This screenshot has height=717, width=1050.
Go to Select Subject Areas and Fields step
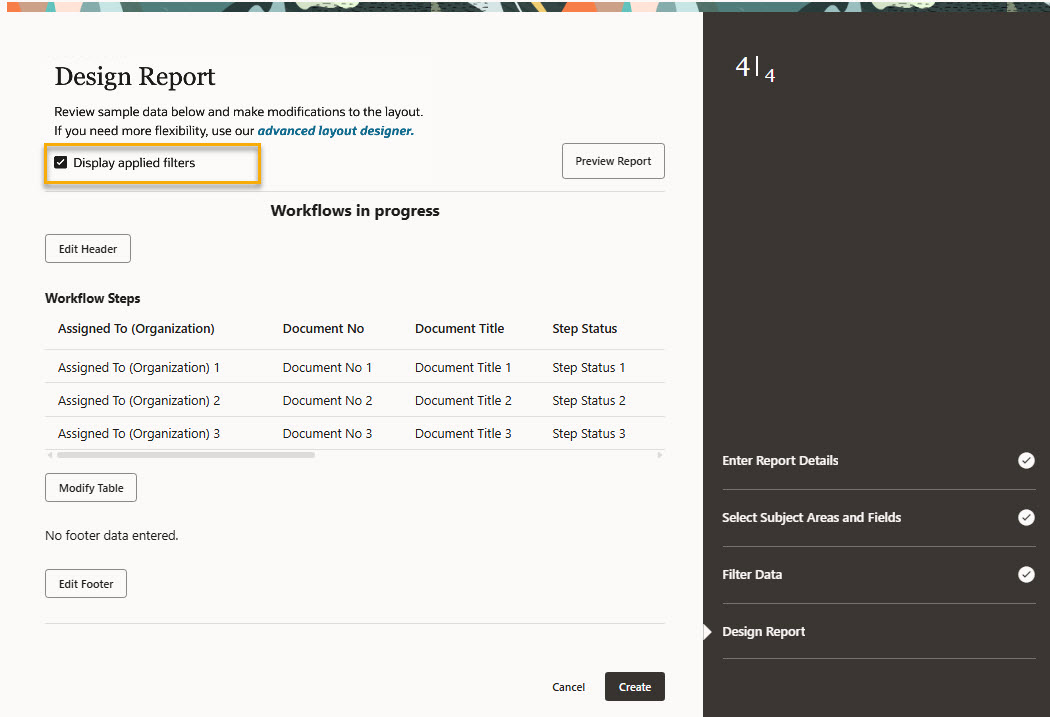tap(811, 518)
